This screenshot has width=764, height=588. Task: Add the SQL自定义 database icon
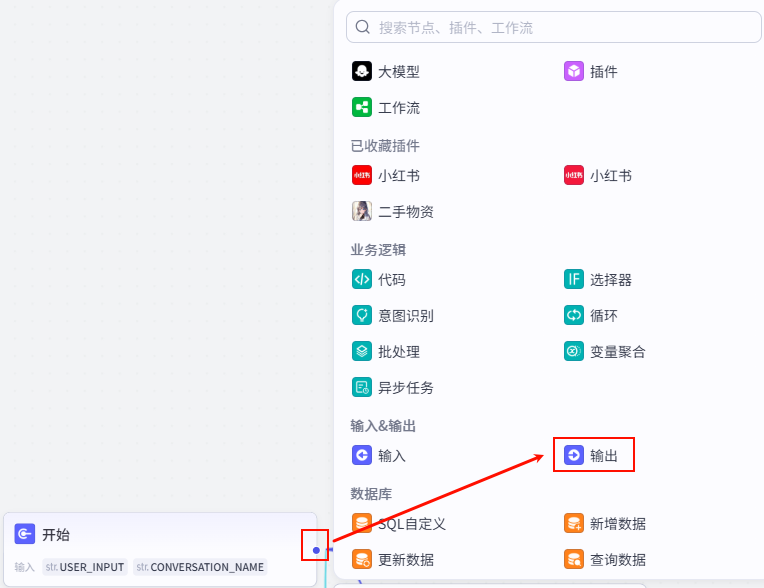coord(362,524)
